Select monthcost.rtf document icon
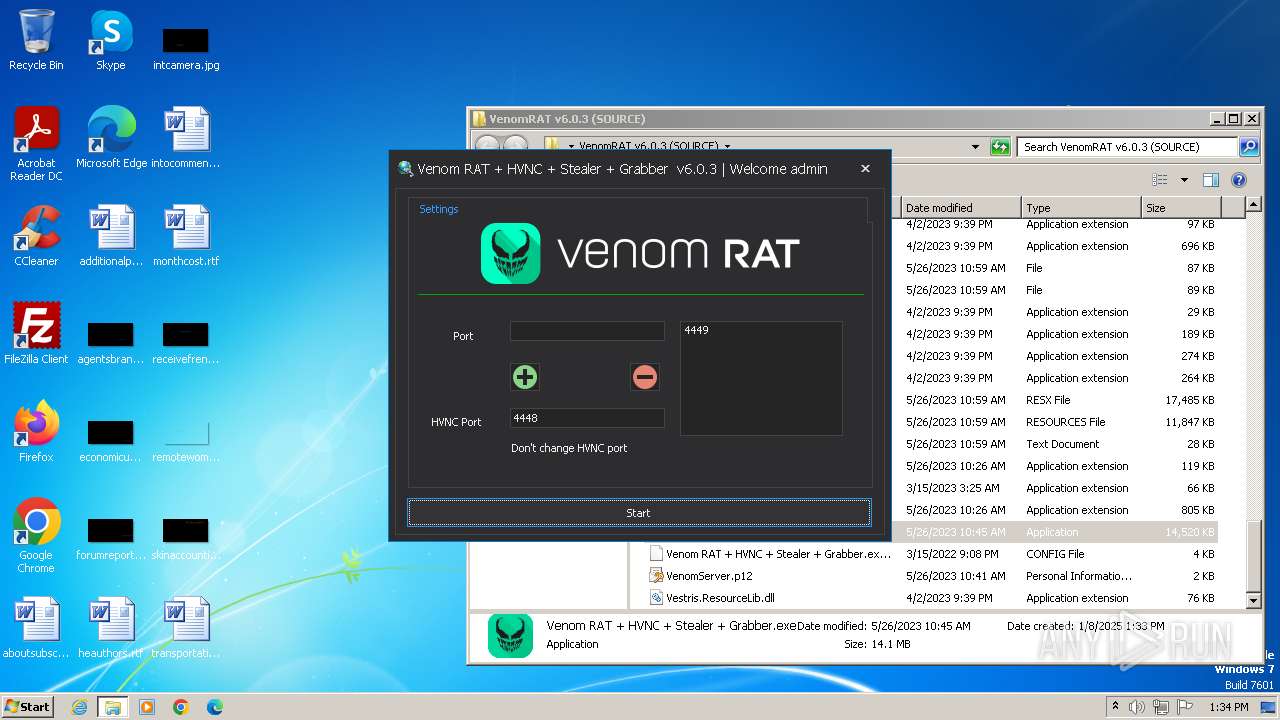This screenshot has height=720, width=1280. (186, 236)
